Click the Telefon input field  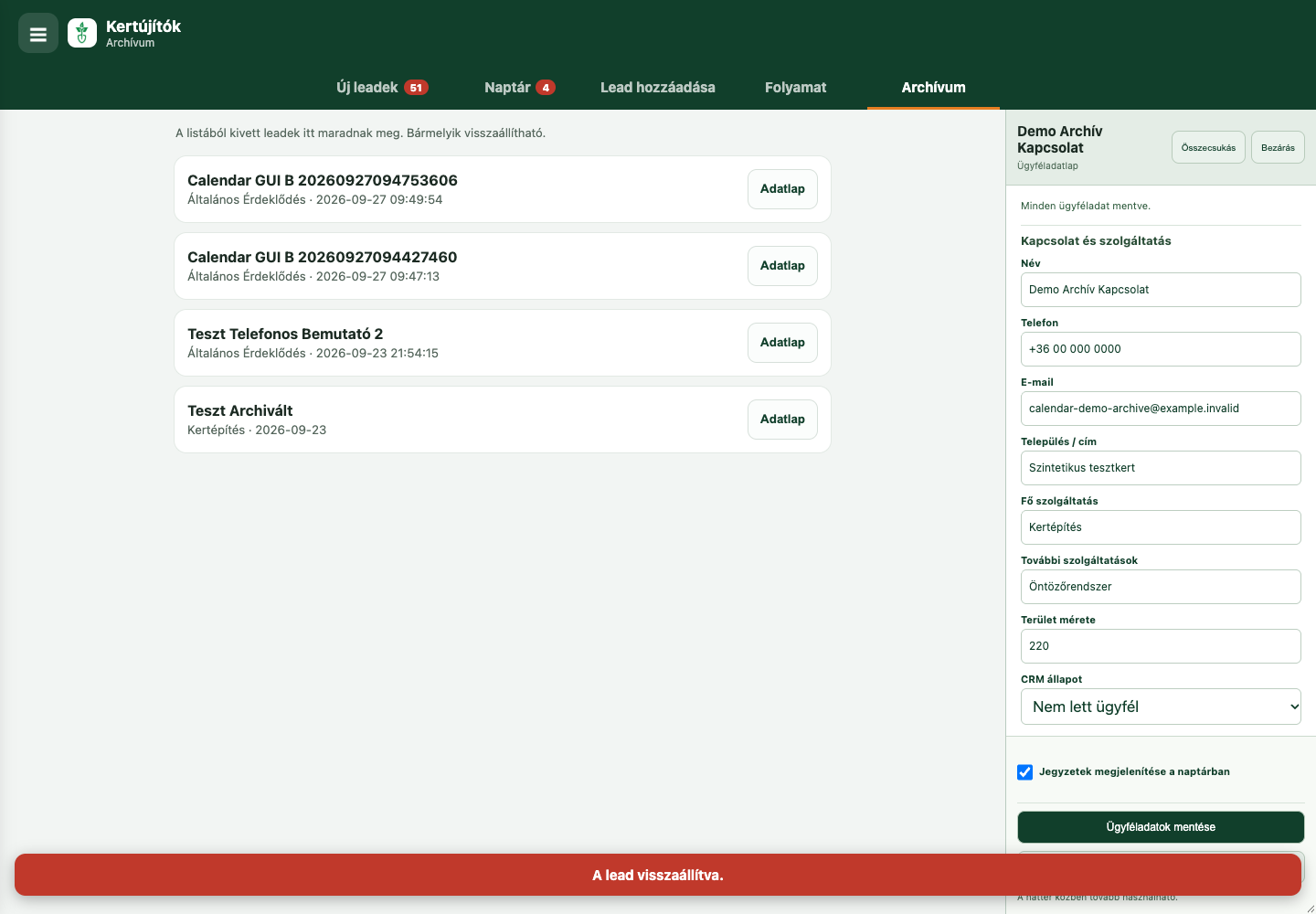[x=1161, y=349]
